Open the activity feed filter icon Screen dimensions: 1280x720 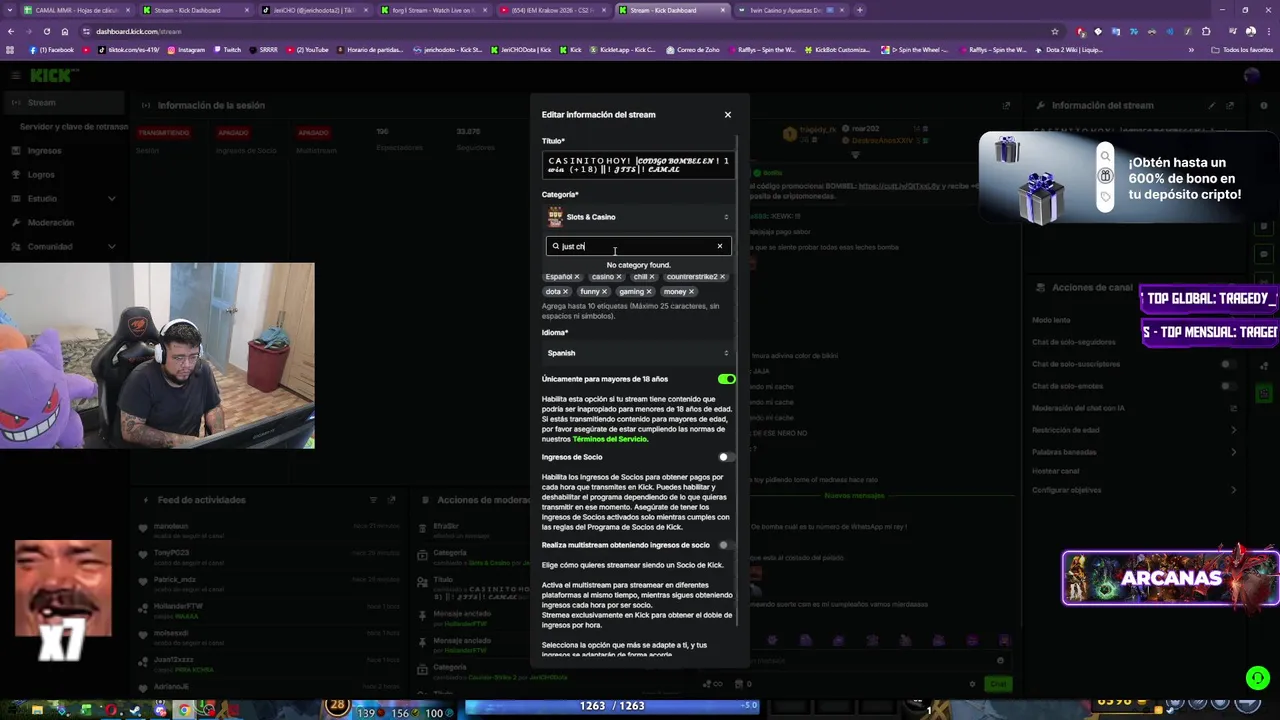[373, 500]
